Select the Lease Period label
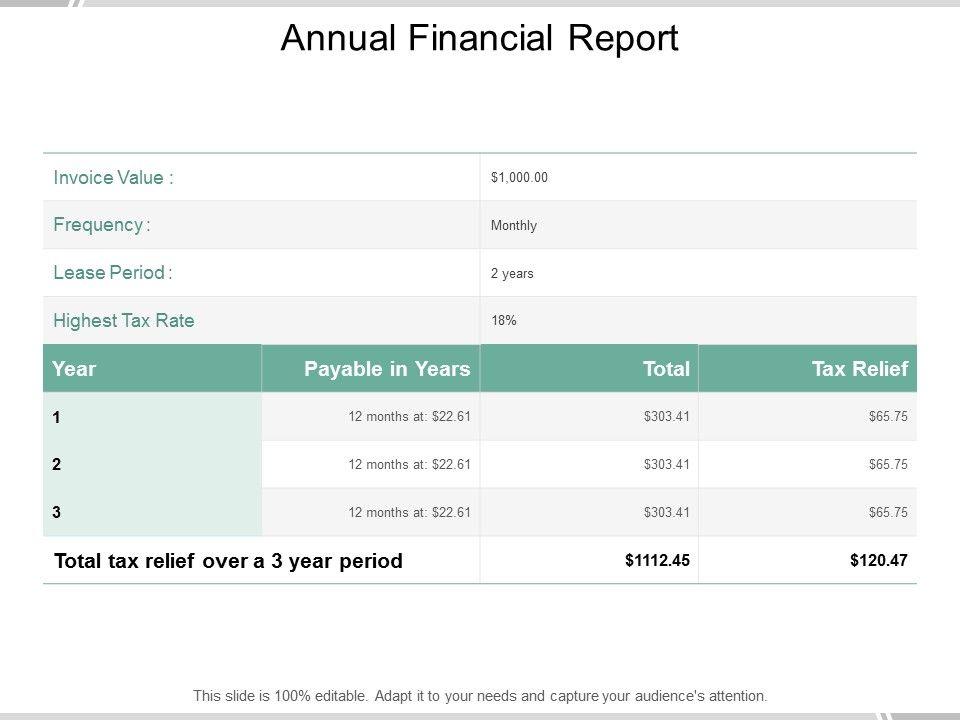This screenshot has height=720, width=960. pos(113,273)
